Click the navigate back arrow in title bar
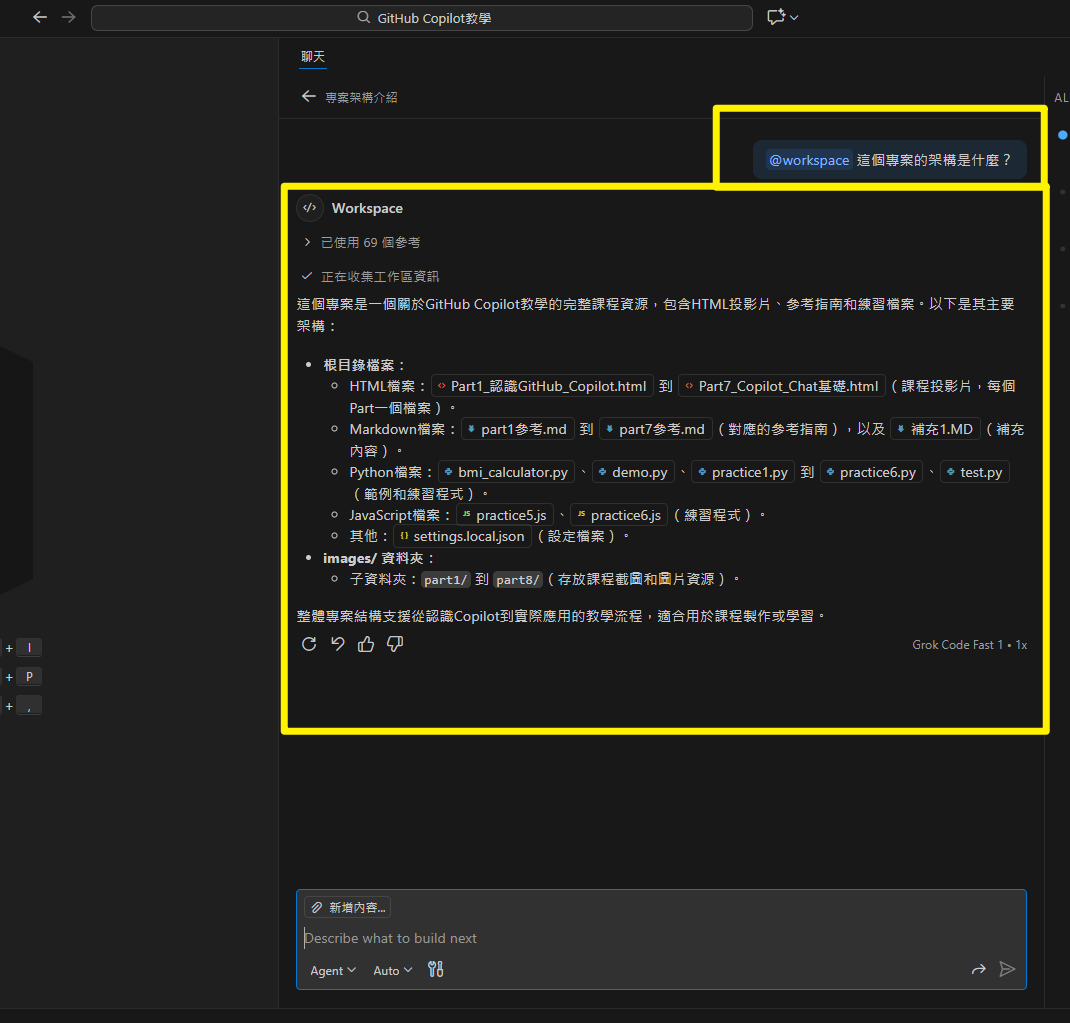The image size is (1070, 1023). click(x=40, y=17)
